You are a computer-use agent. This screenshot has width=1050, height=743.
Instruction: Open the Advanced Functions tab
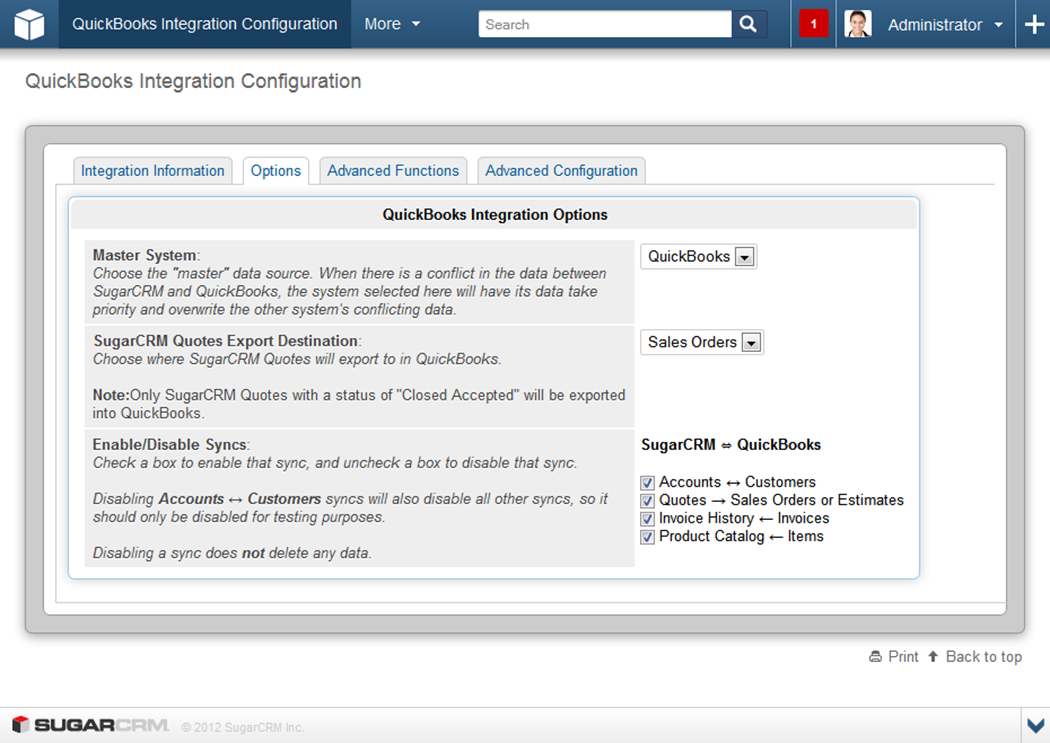[393, 171]
